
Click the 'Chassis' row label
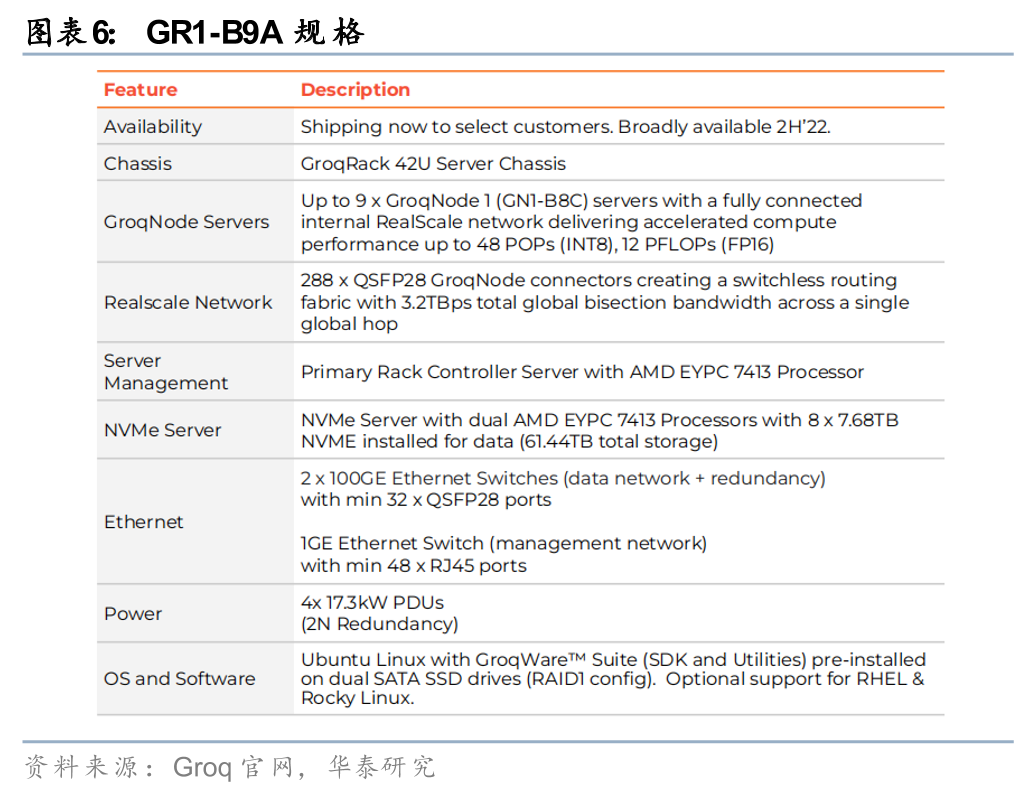tap(138, 164)
